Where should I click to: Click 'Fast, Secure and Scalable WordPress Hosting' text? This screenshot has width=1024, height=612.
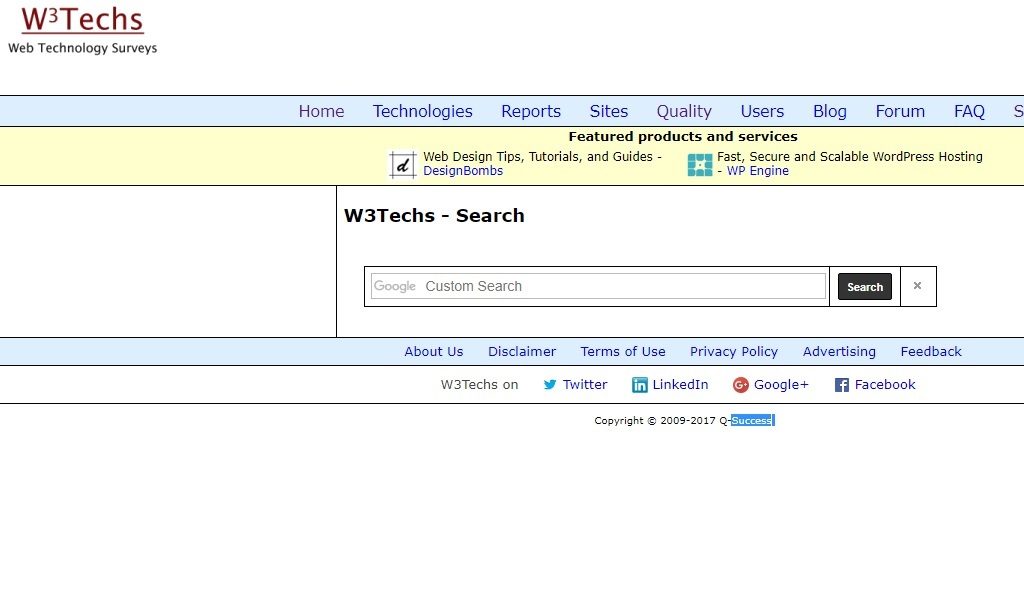[850, 157]
